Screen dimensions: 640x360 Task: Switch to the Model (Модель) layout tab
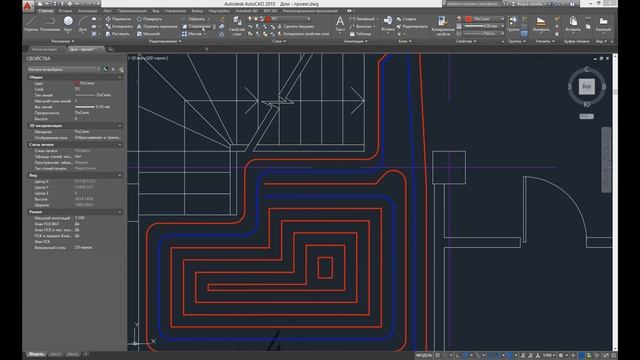(x=36, y=354)
